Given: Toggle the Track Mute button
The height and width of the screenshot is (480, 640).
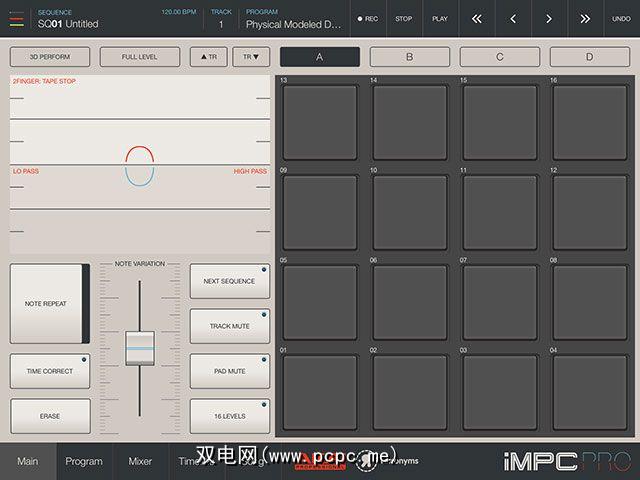Looking at the screenshot, I should coord(230,326).
